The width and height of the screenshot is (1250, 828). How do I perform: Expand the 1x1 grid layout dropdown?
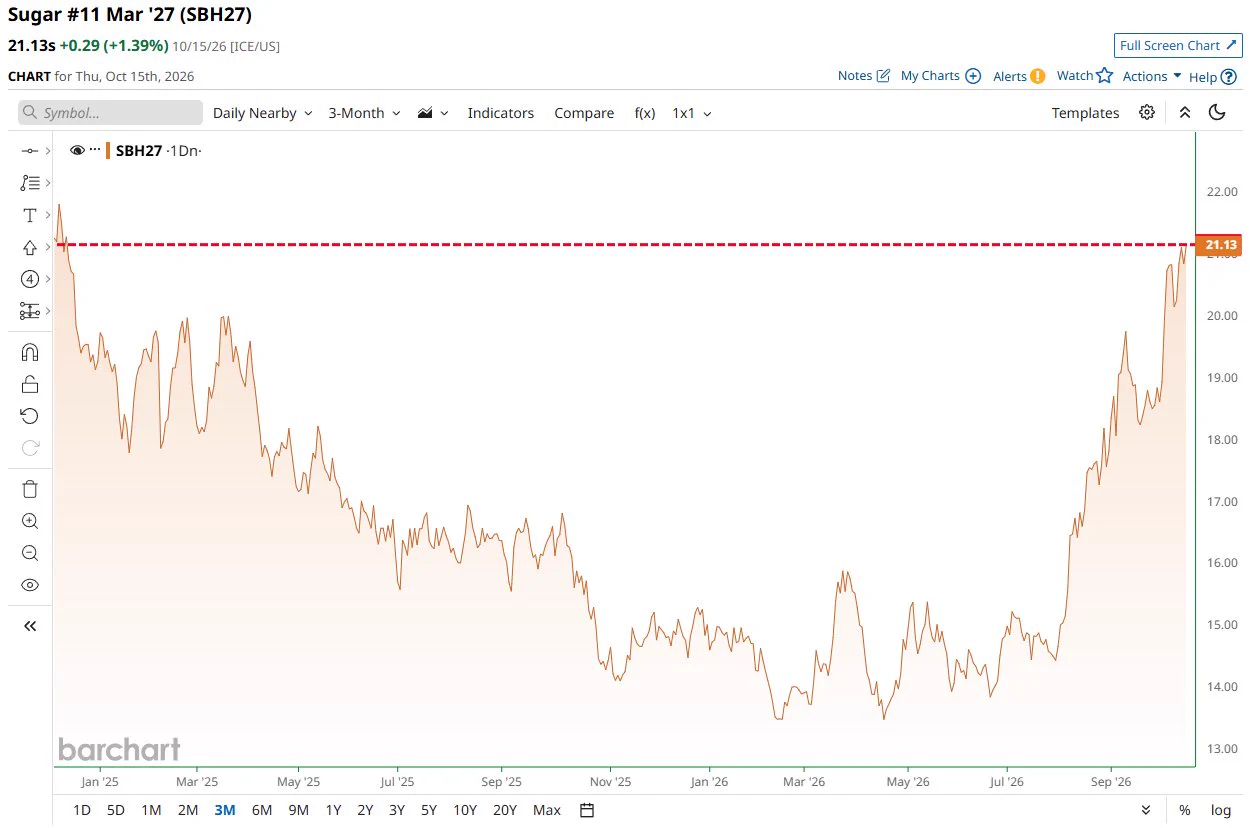692,113
